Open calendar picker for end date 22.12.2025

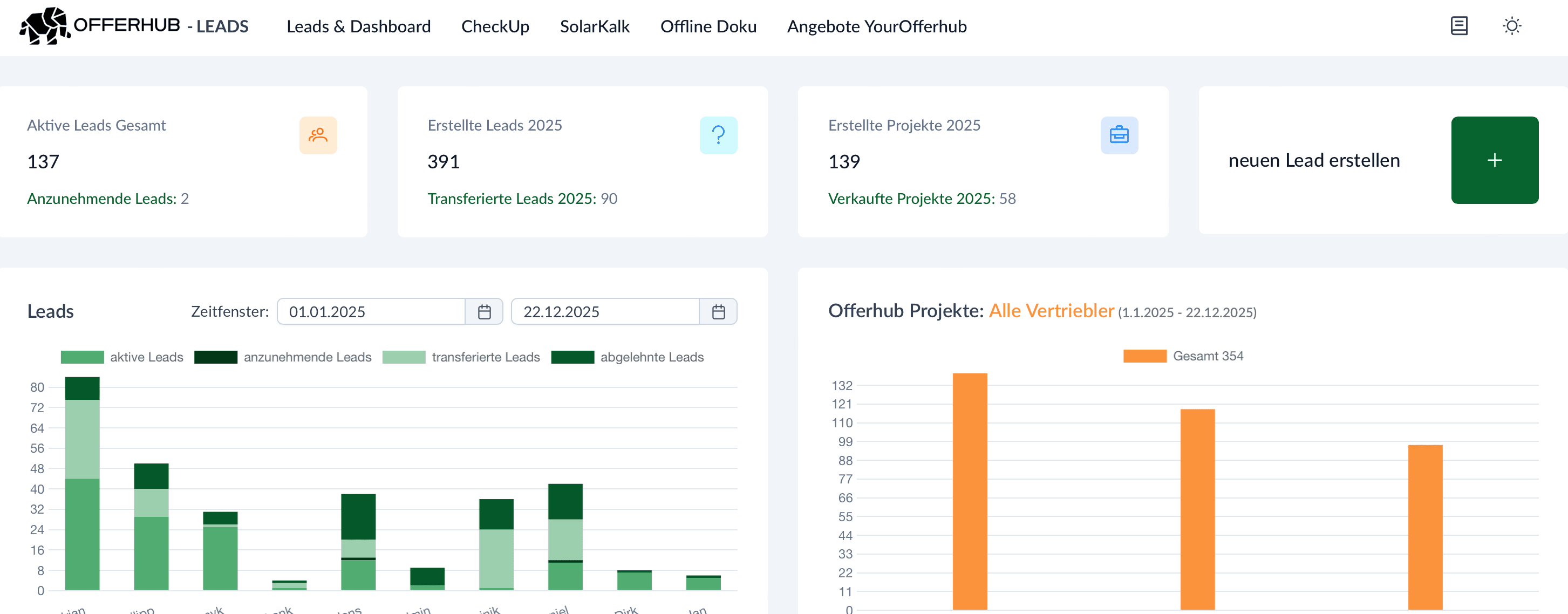(718, 311)
